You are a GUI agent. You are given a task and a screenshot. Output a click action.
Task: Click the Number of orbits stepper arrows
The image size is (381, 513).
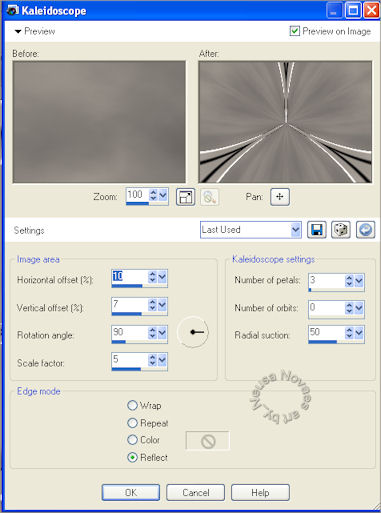349,308
